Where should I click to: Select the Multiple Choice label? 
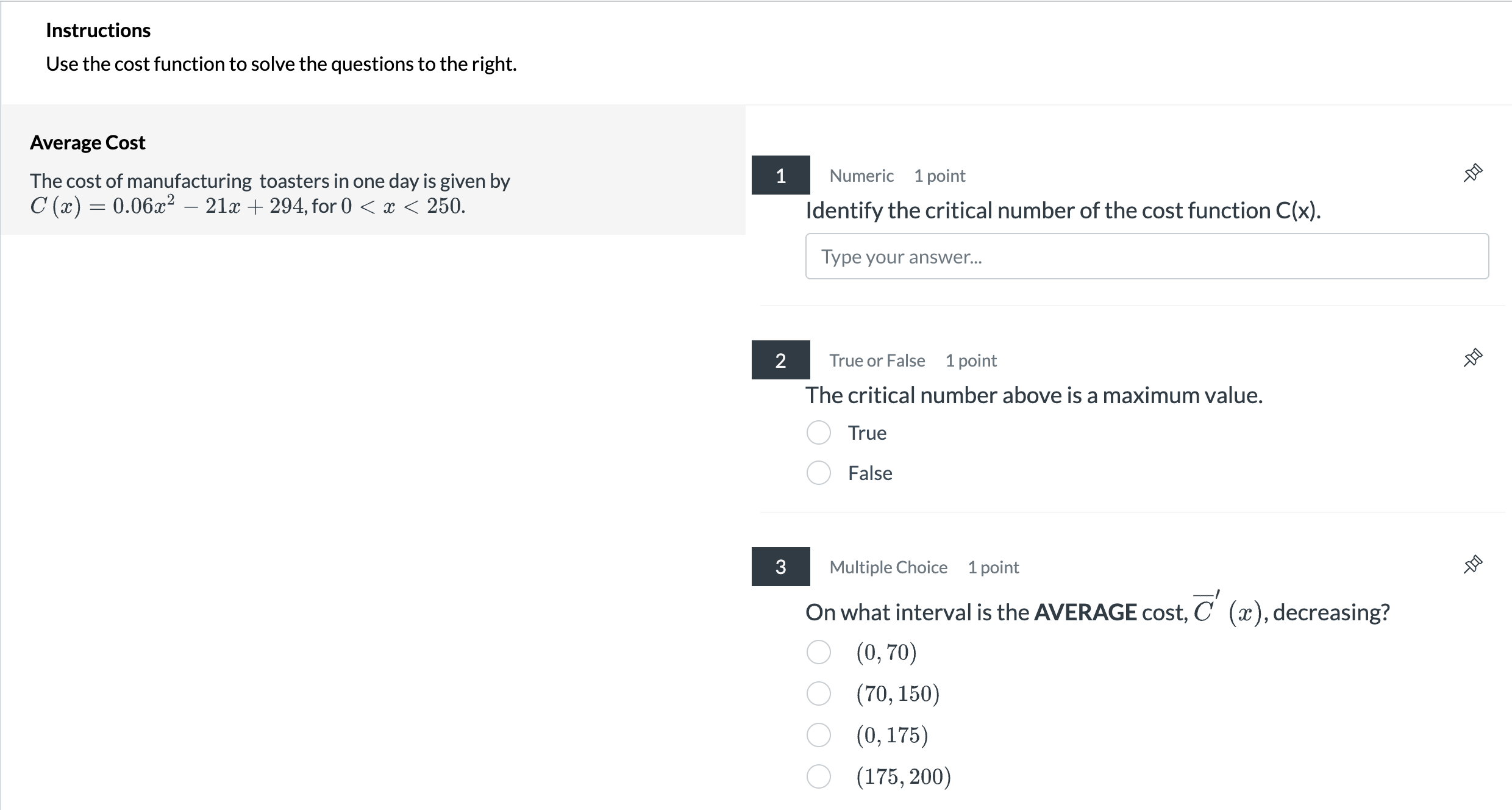click(888, 567)
